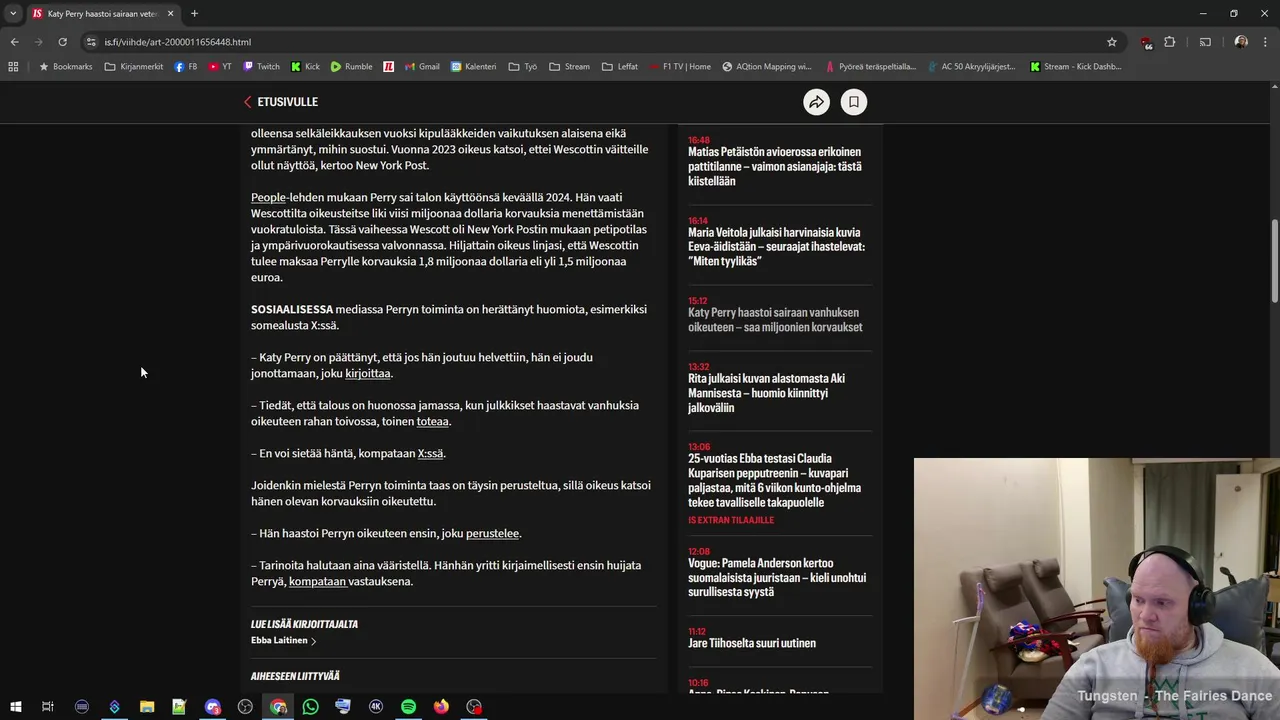Open the Chrome extensions puzzle icon
The height and width of the screenshot is (720, 1280).
pos(1170,42)
